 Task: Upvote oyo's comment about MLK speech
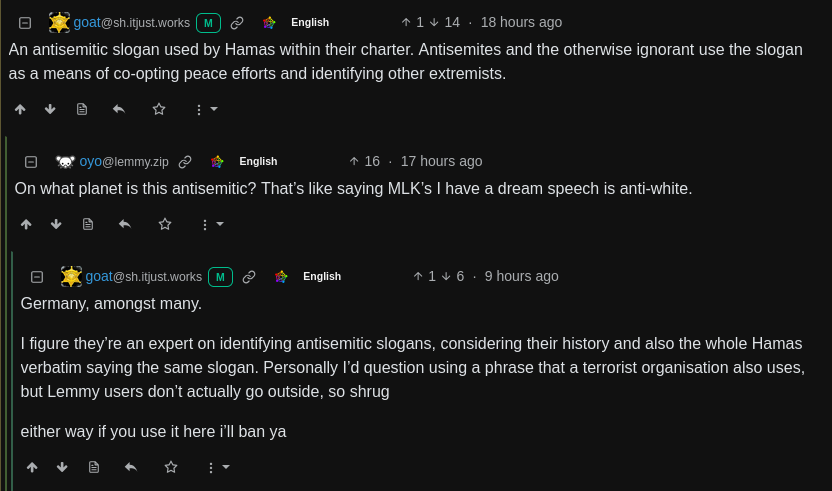click(x=26, y=224)
